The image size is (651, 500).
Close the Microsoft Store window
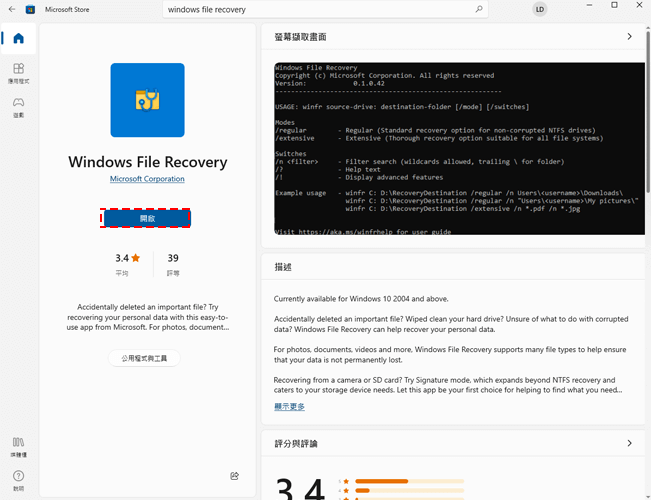coord(639,5)
